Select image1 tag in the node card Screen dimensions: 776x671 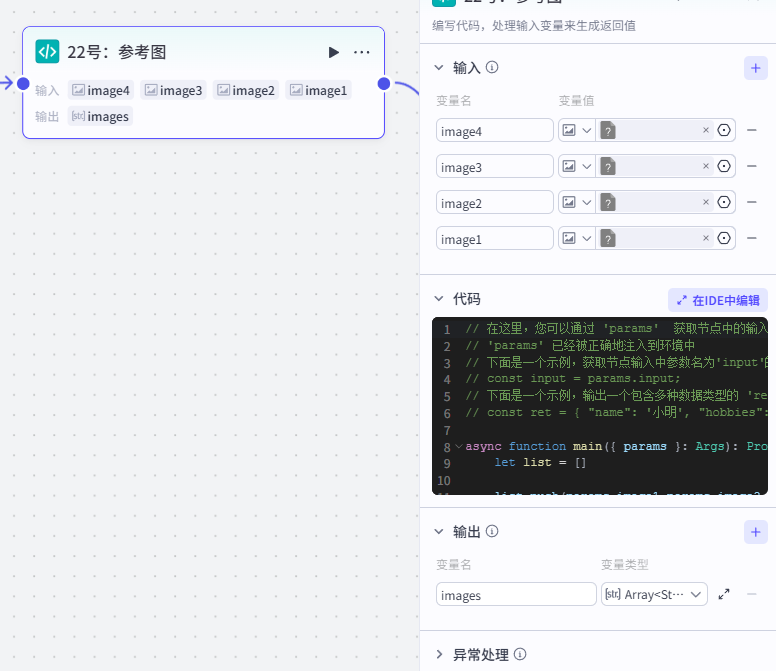[318, 90]
